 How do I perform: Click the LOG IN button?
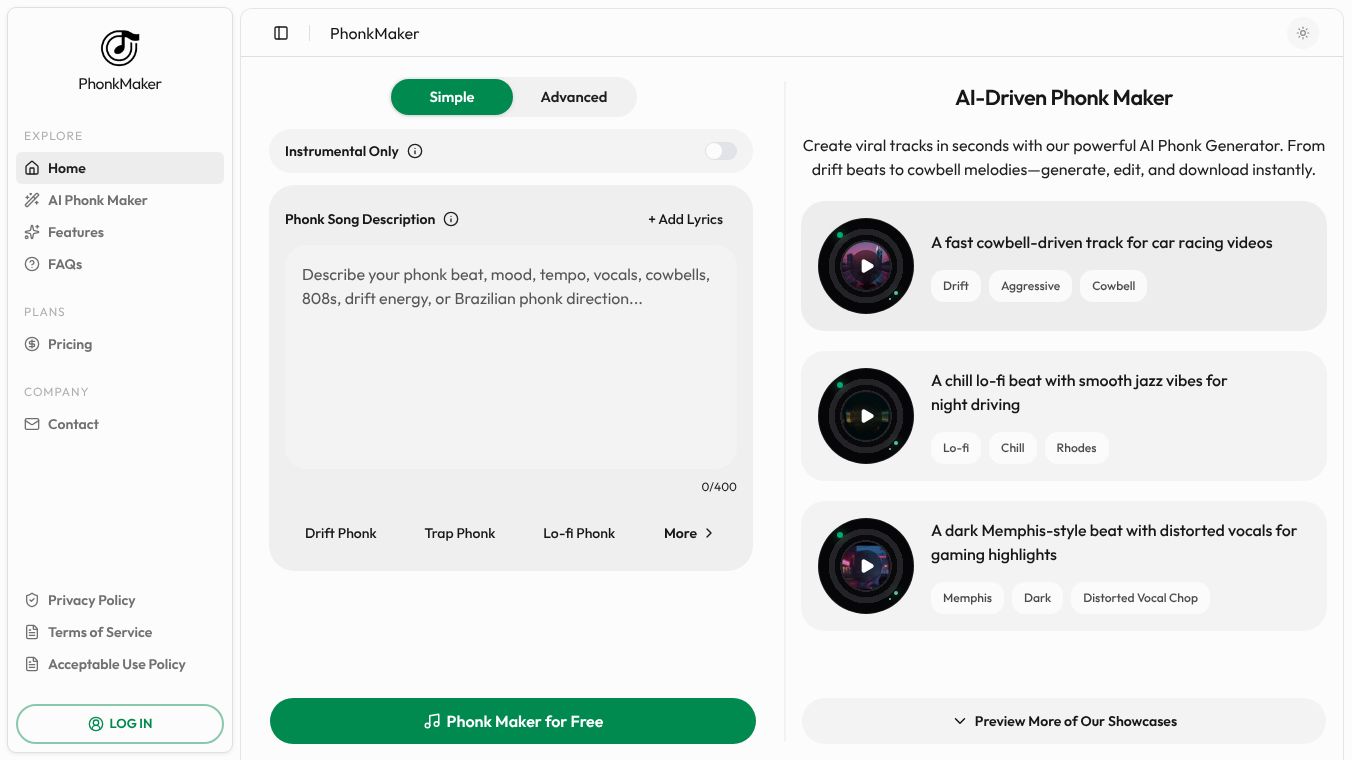(120, 723)
